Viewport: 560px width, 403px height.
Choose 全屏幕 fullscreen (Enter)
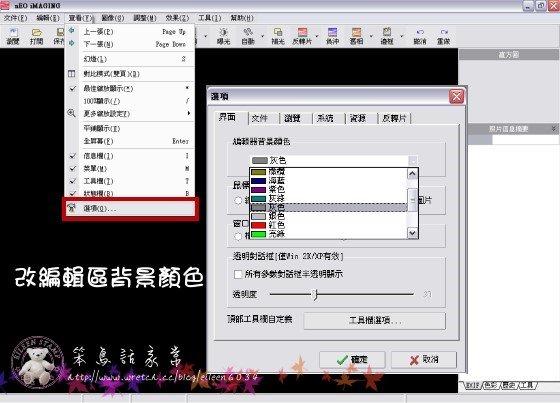point(130,141)
